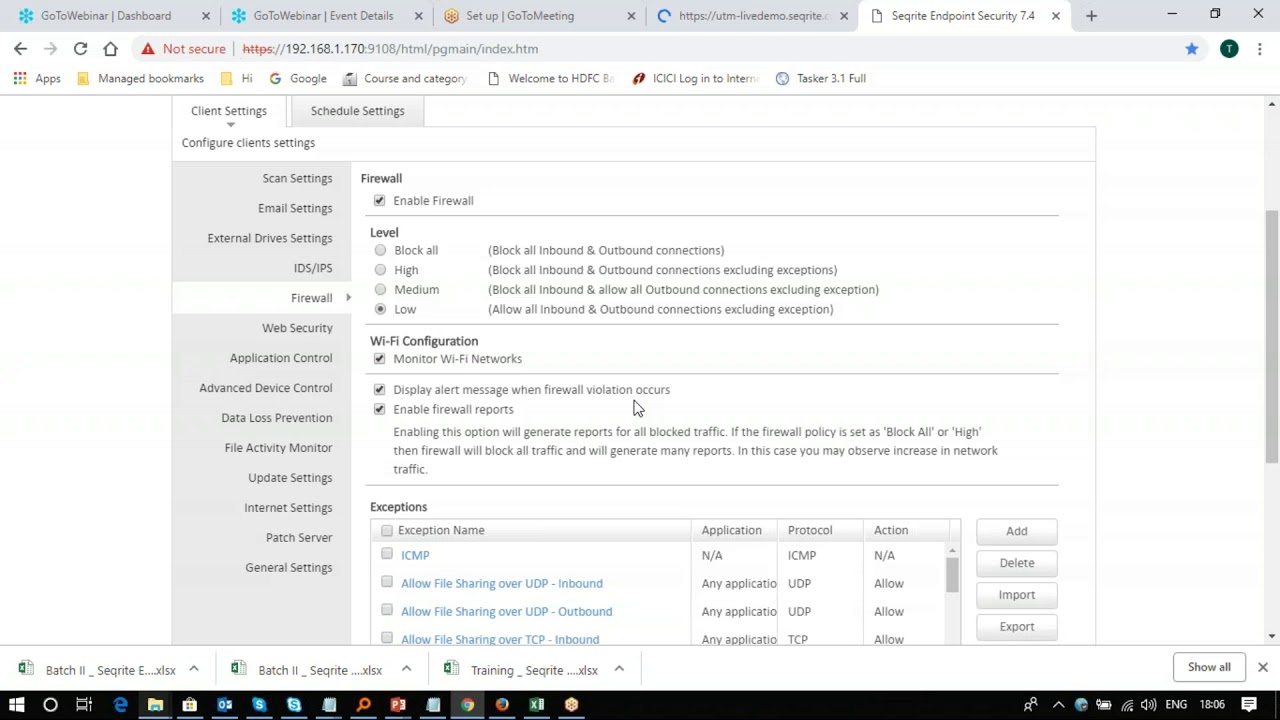Open the Chrome three-dot menu
This screenshot has height=720, width=1280.
[x=1260, y=49]
